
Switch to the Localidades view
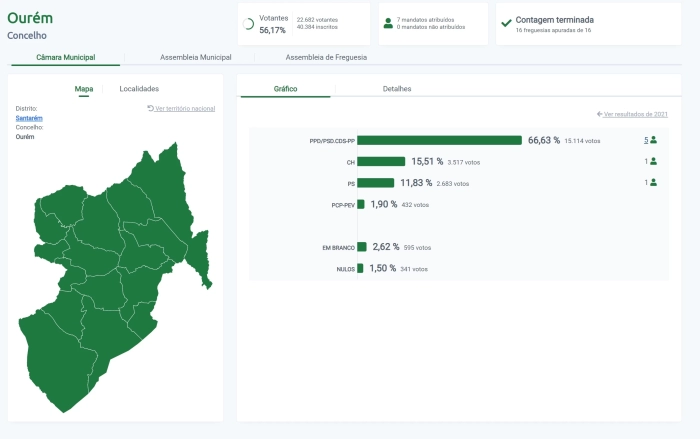coord(139,89)
